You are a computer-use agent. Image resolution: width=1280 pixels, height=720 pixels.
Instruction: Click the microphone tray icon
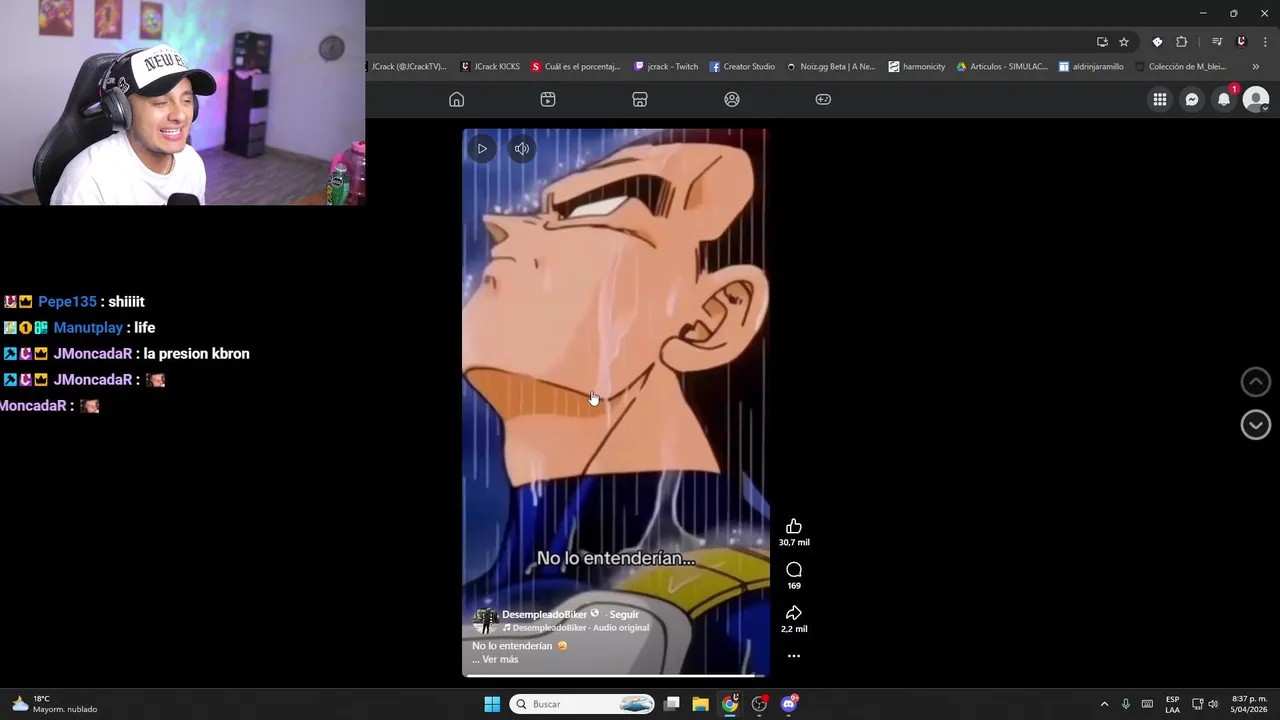(x=1126, y=704)
